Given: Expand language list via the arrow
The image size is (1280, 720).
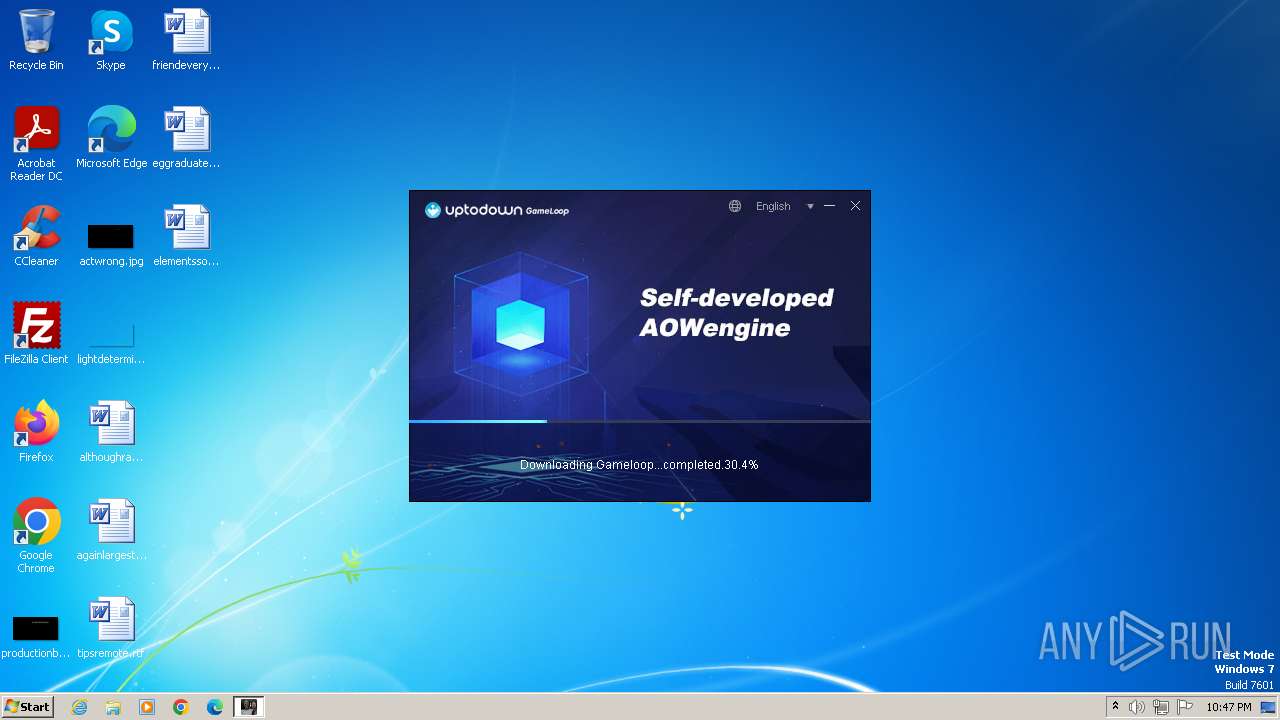Looking at the screenshot, I should coord(810,207).
